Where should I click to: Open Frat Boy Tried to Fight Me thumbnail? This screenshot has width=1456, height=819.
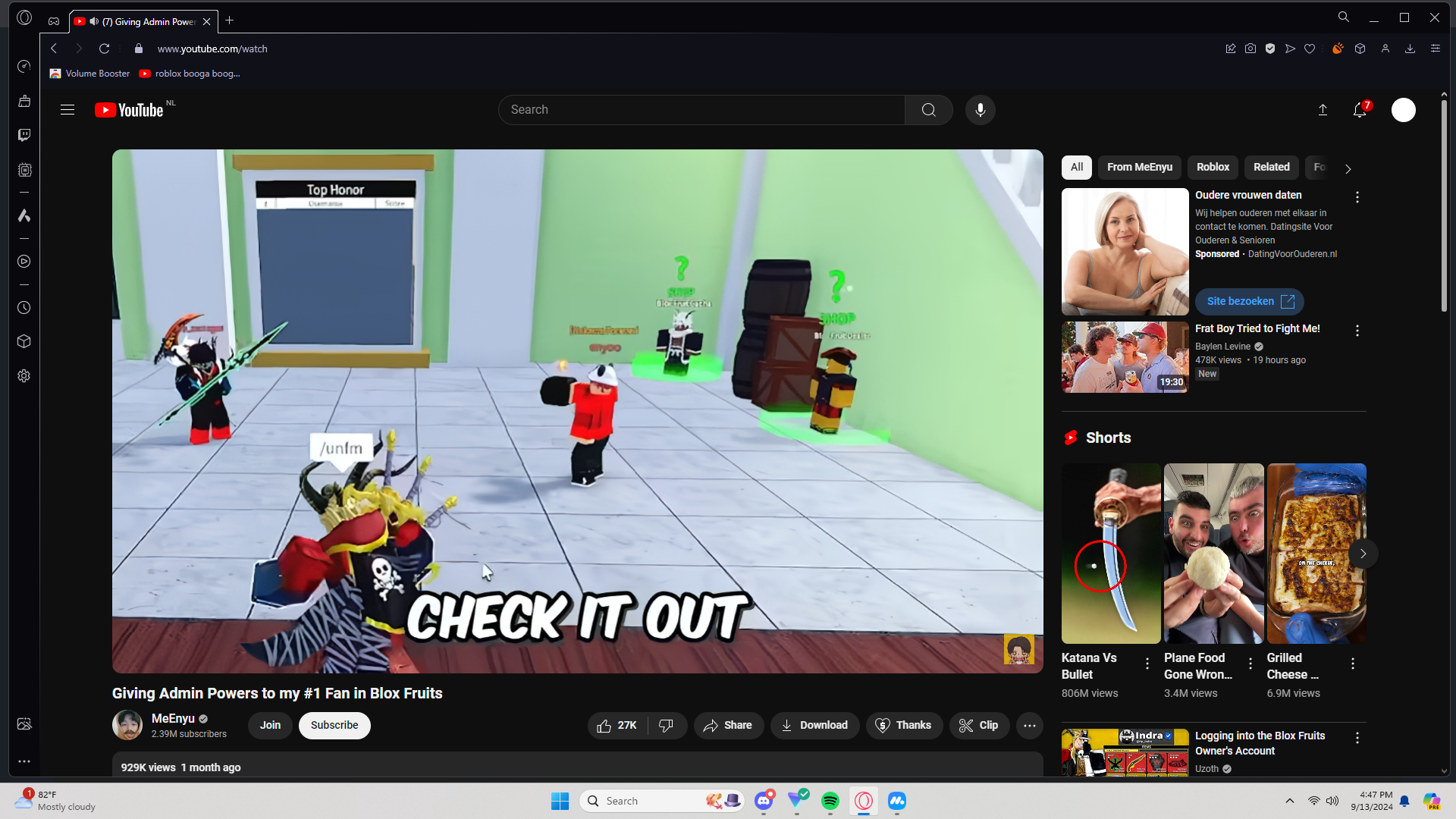click(1125, 357)
